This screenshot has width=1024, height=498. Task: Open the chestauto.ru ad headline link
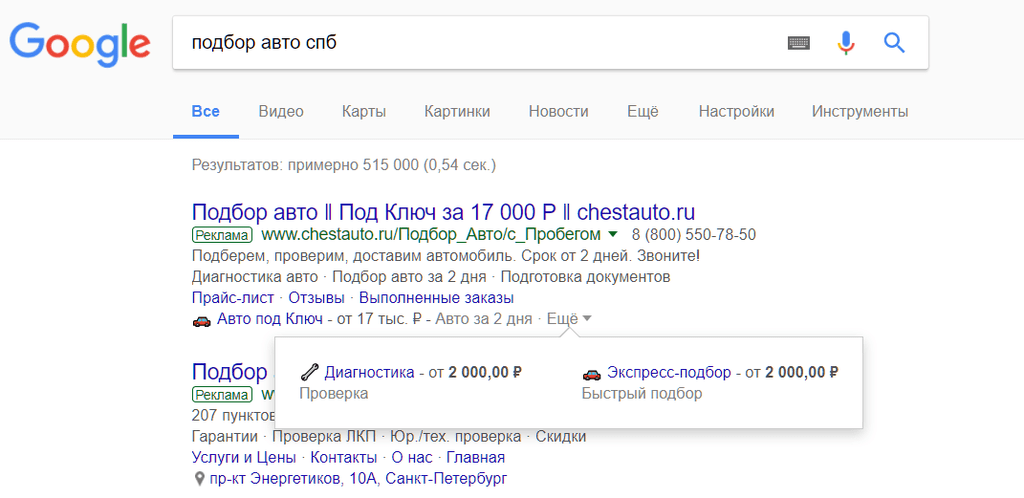(443, 212)
